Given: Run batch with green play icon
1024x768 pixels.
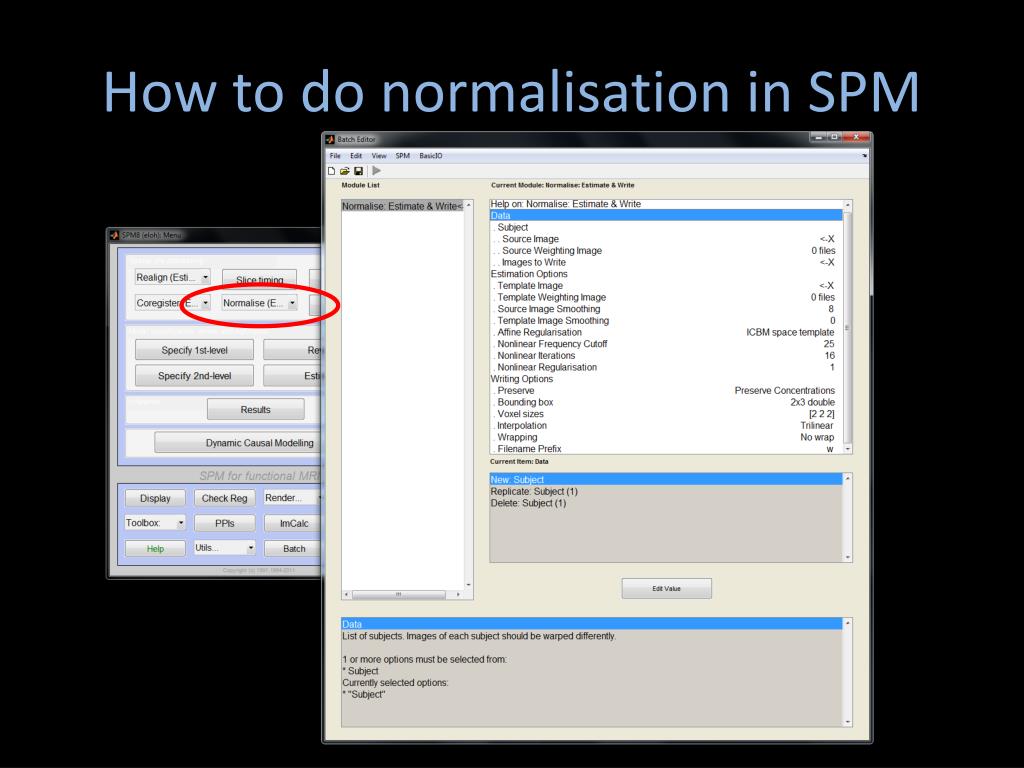Looking at the screenshot, I should 377,170.
